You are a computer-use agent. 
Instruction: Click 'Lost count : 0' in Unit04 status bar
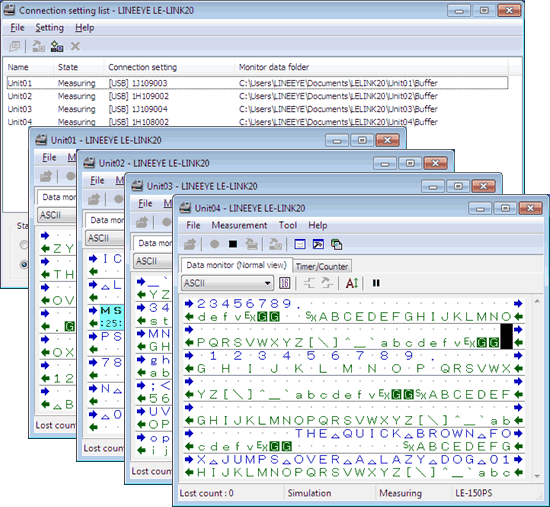(206, 493)
